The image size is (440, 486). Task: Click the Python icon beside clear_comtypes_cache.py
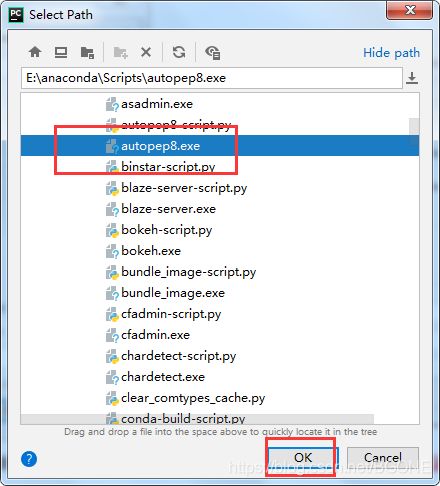pos(112,398)
